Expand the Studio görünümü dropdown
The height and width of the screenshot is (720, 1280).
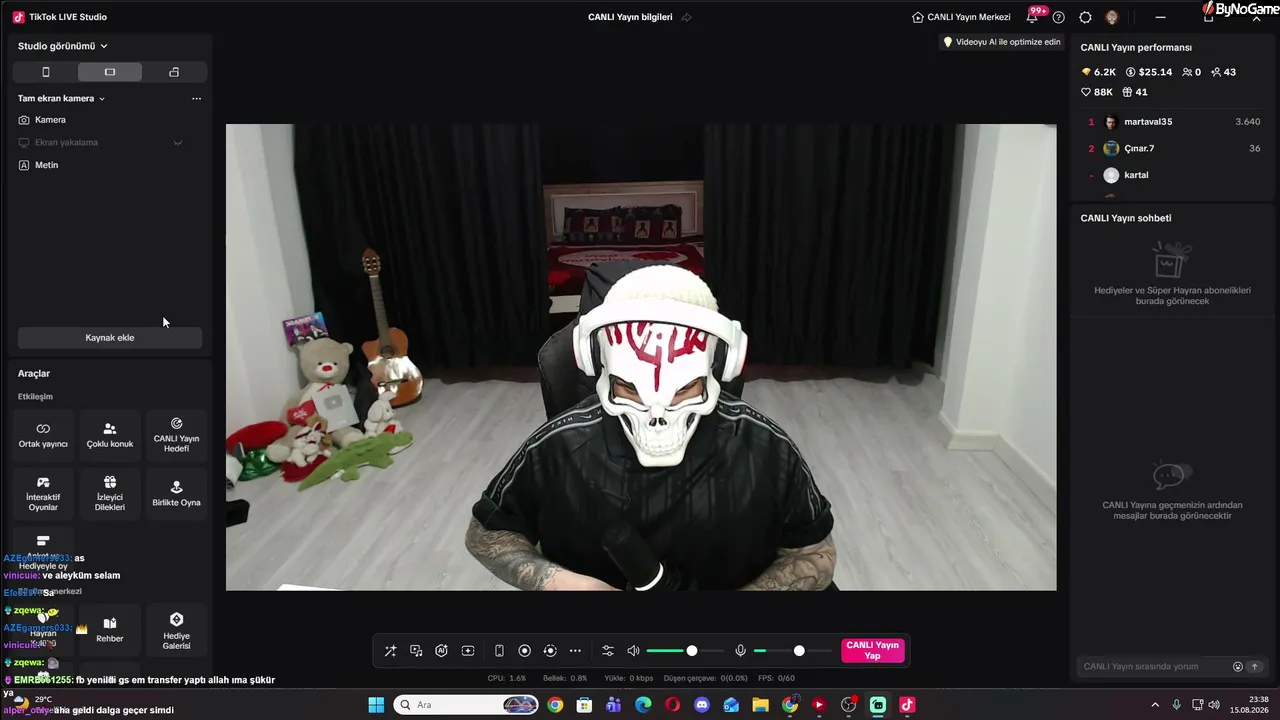click(x=63, y=46)
